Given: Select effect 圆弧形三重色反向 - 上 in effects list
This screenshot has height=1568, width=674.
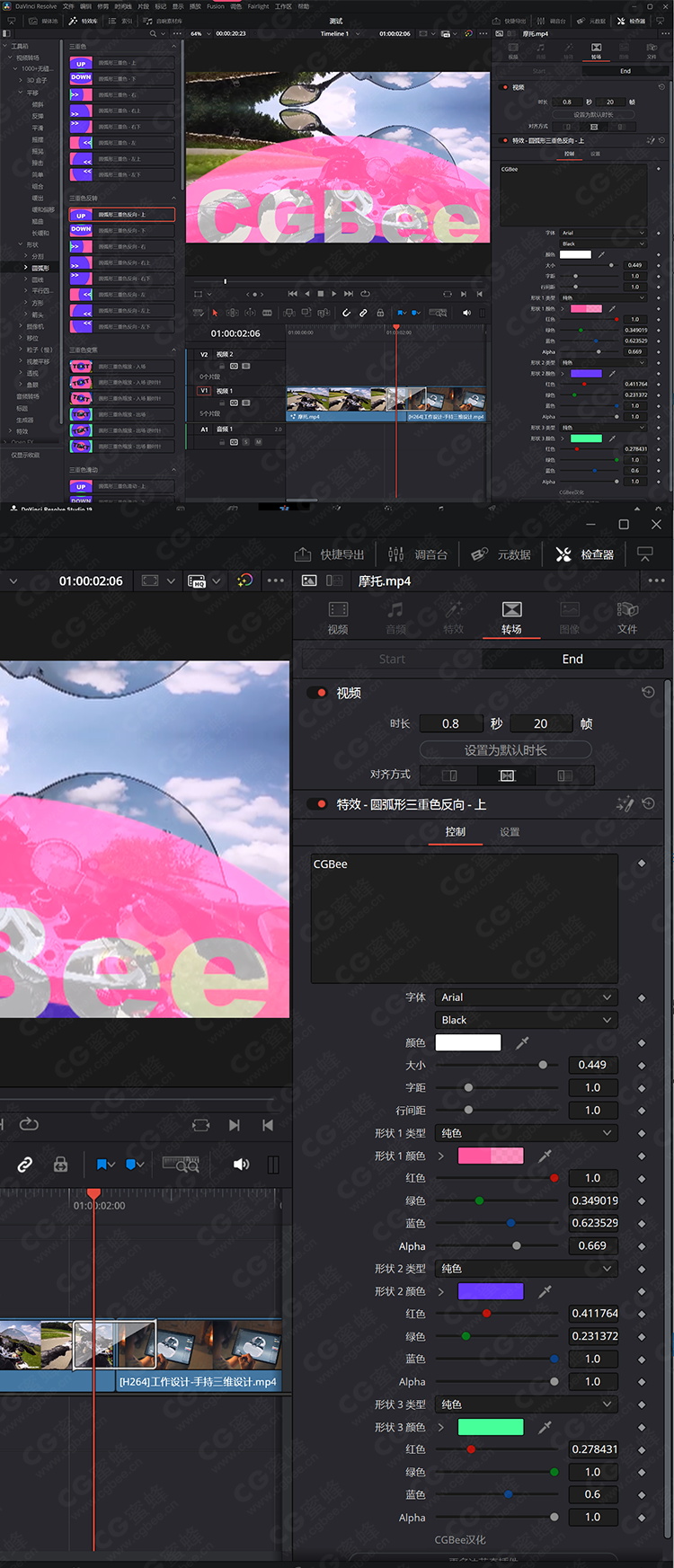Looking at the screenshot, I should (x=121, y=215).
